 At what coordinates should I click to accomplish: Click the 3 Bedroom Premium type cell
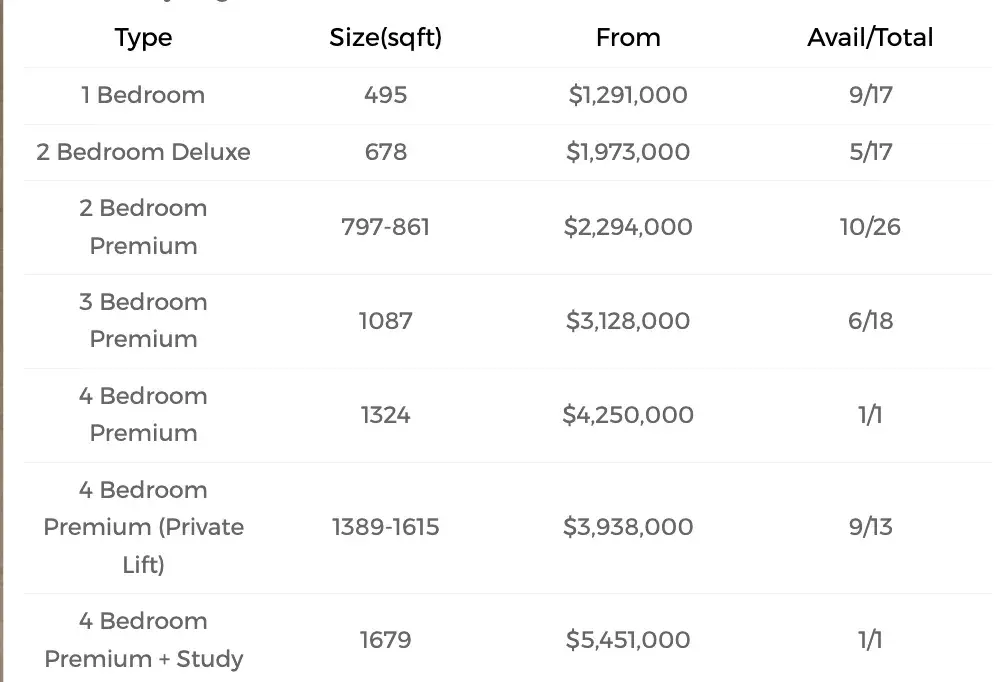coord(143,321)
